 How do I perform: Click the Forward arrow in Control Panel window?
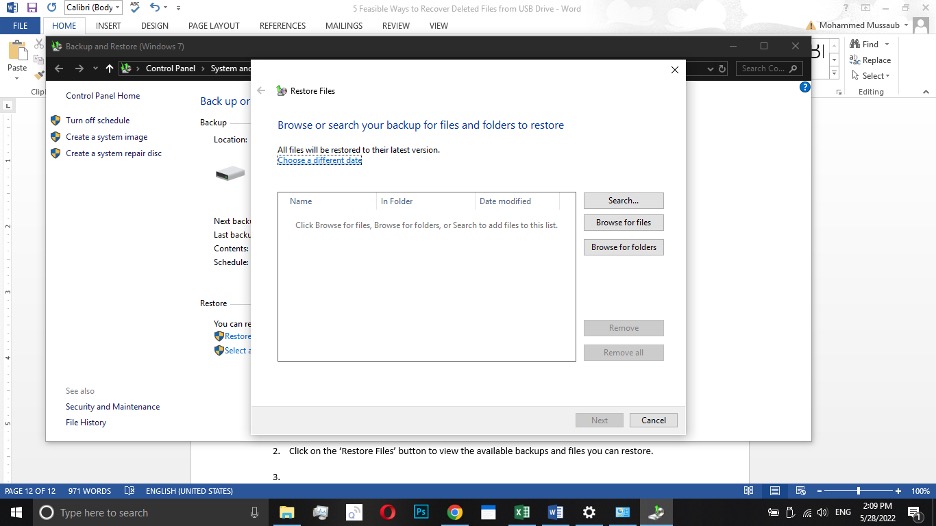79,69
